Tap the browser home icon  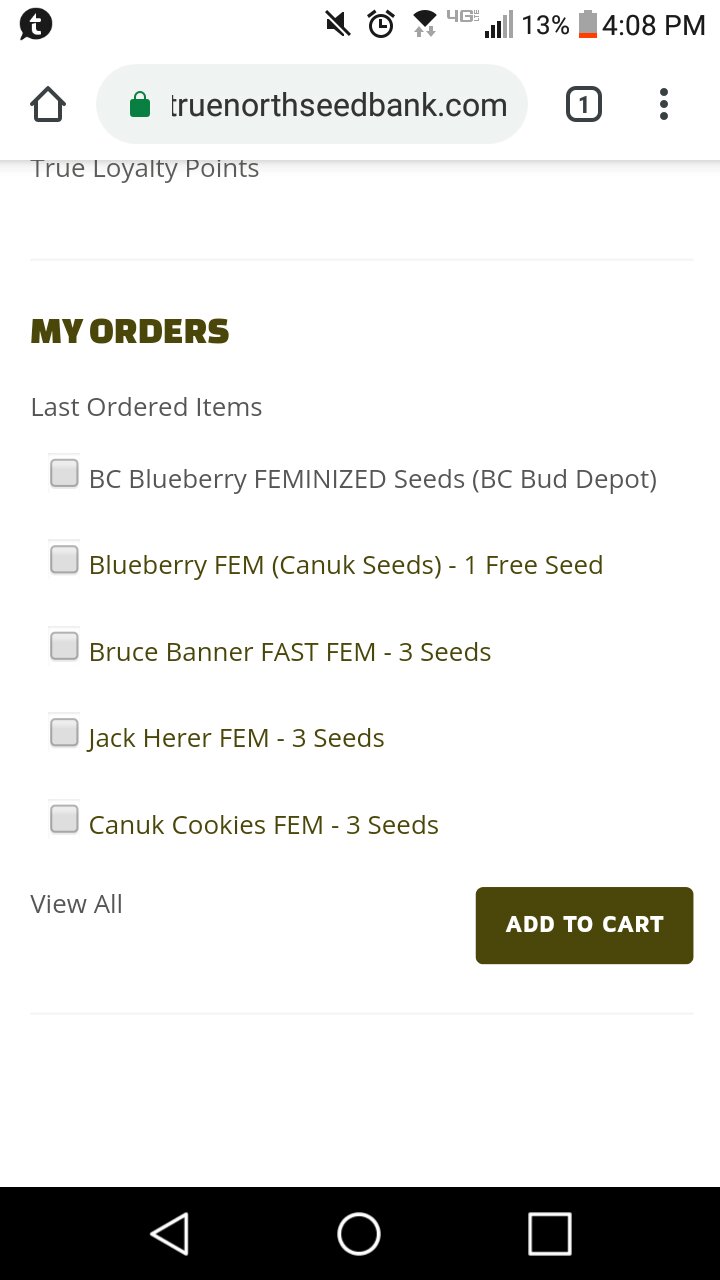48,104
